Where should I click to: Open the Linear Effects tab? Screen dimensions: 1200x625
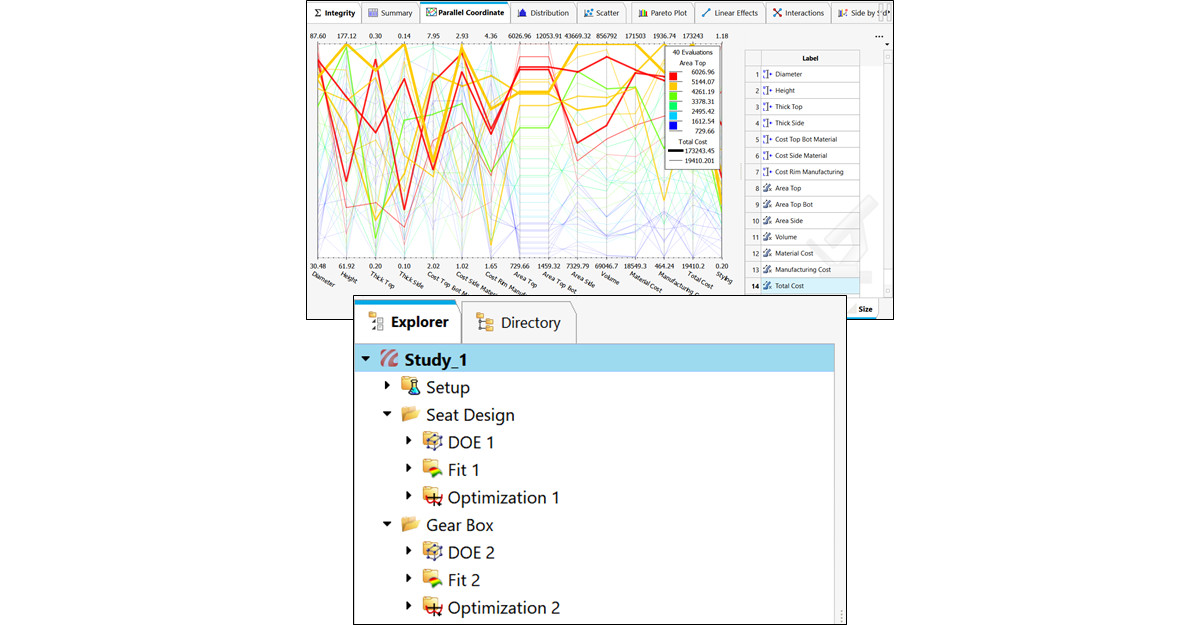729,13
